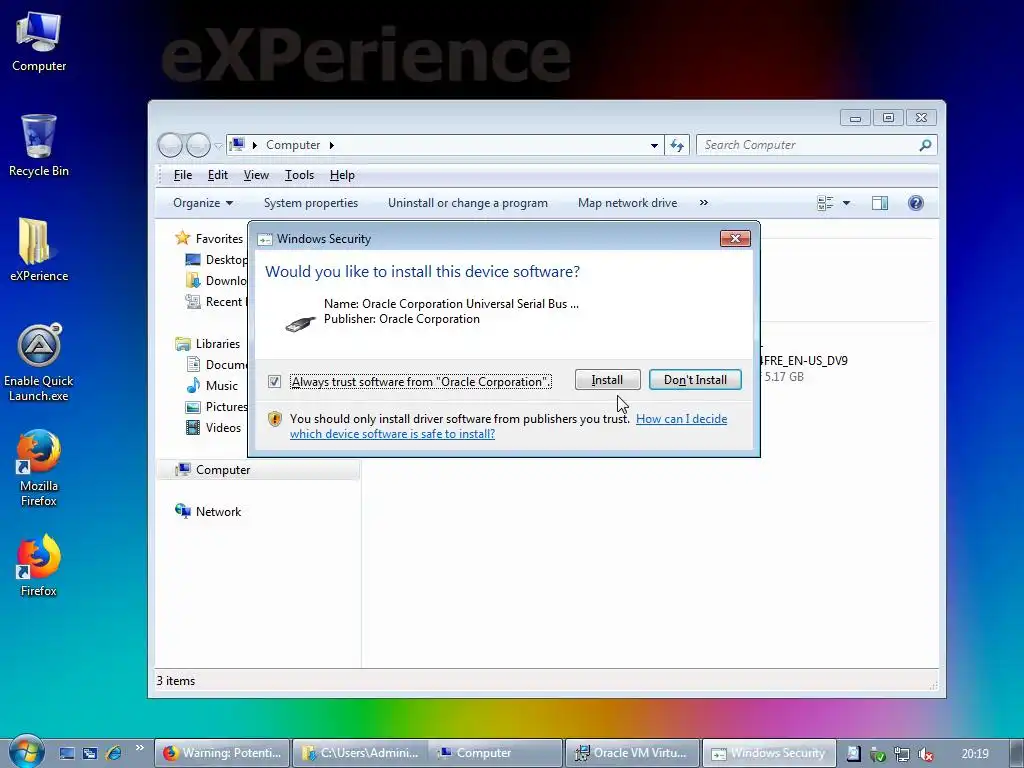Click Map network drive
Image resolution: width=1024 pixels, height=768 pixels.
pyautogui.click(x=628, y=203)
